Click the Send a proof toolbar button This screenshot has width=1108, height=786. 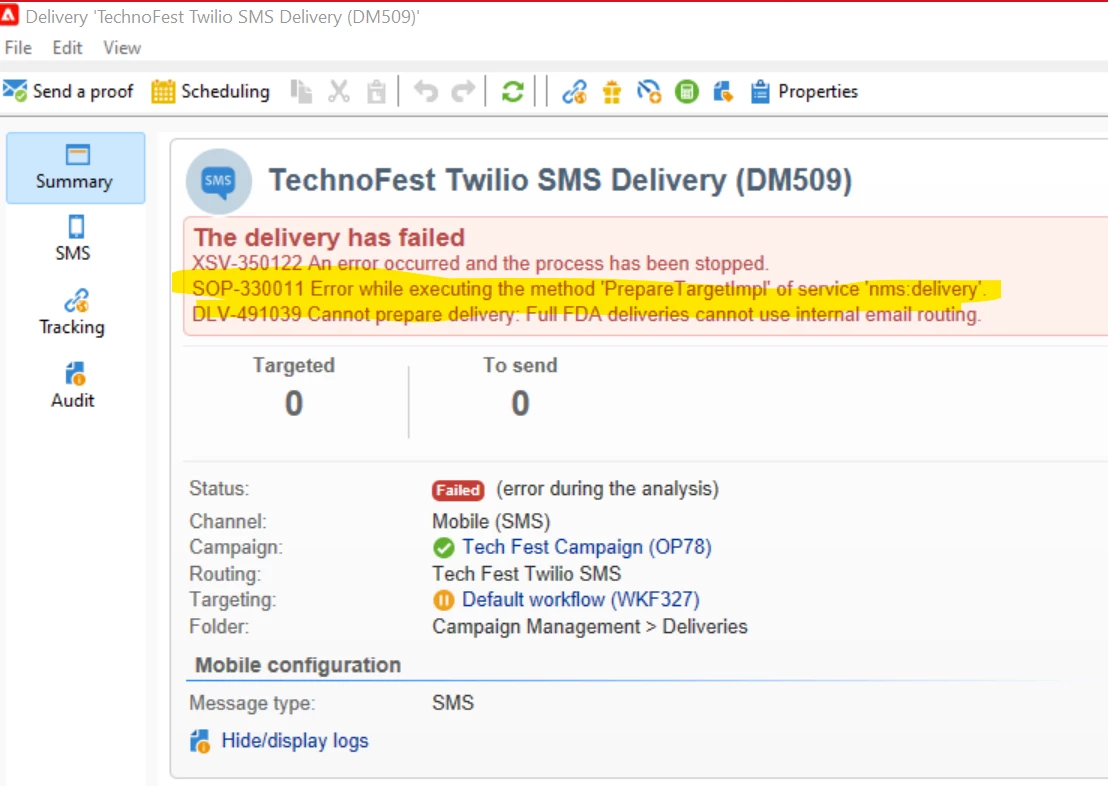pyautogui.click(x=68, y=91)
